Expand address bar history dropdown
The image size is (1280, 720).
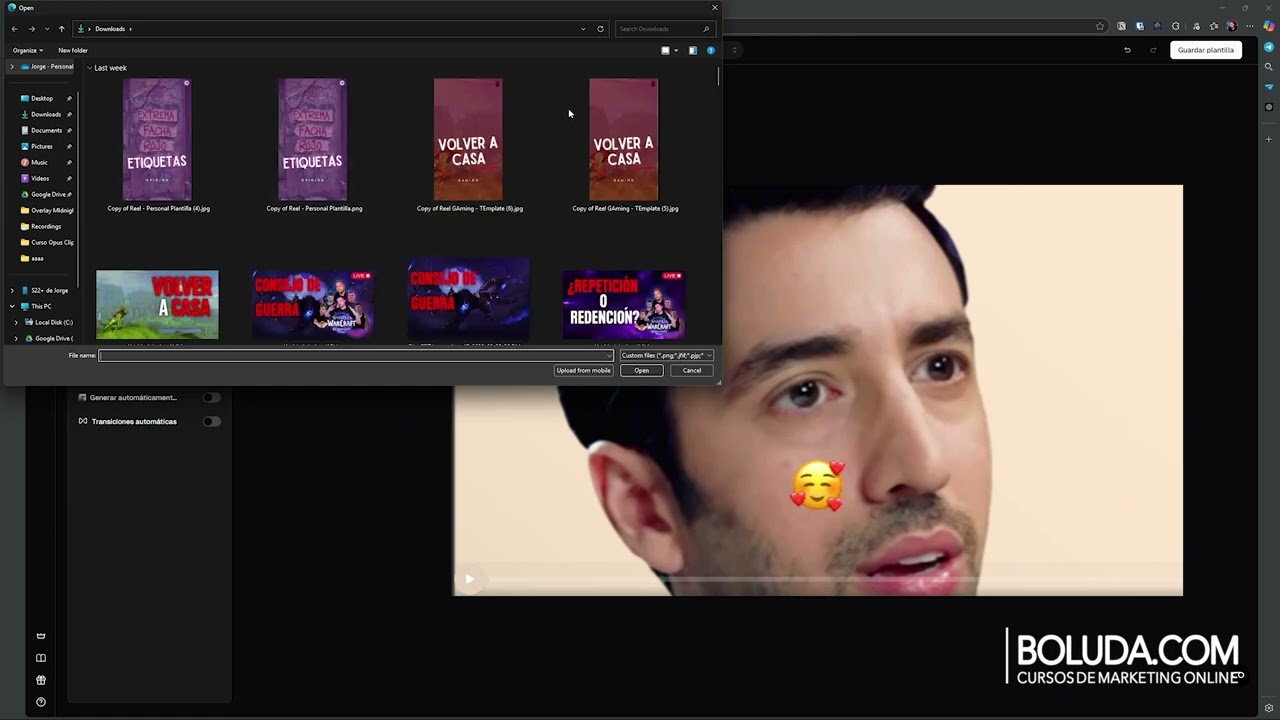583,29
